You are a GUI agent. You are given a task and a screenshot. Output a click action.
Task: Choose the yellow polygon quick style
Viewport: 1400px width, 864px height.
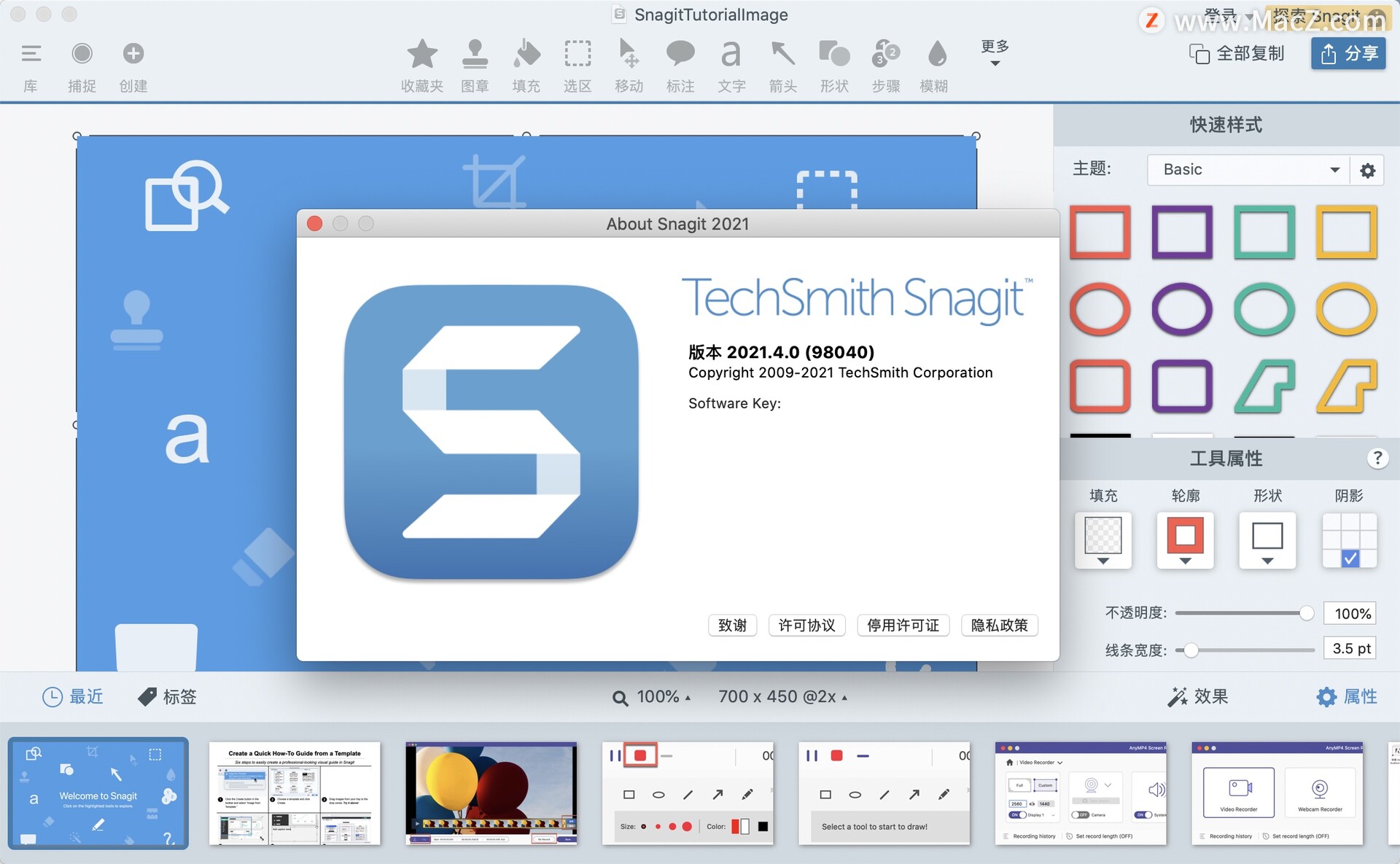(x=1347, y=386)
